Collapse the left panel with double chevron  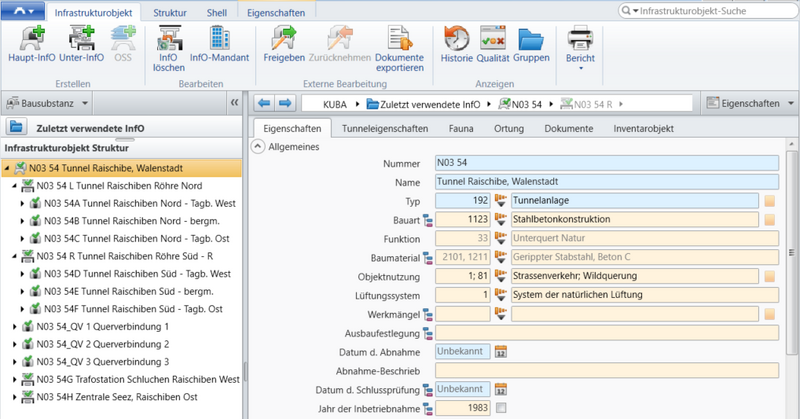point(234,103)
